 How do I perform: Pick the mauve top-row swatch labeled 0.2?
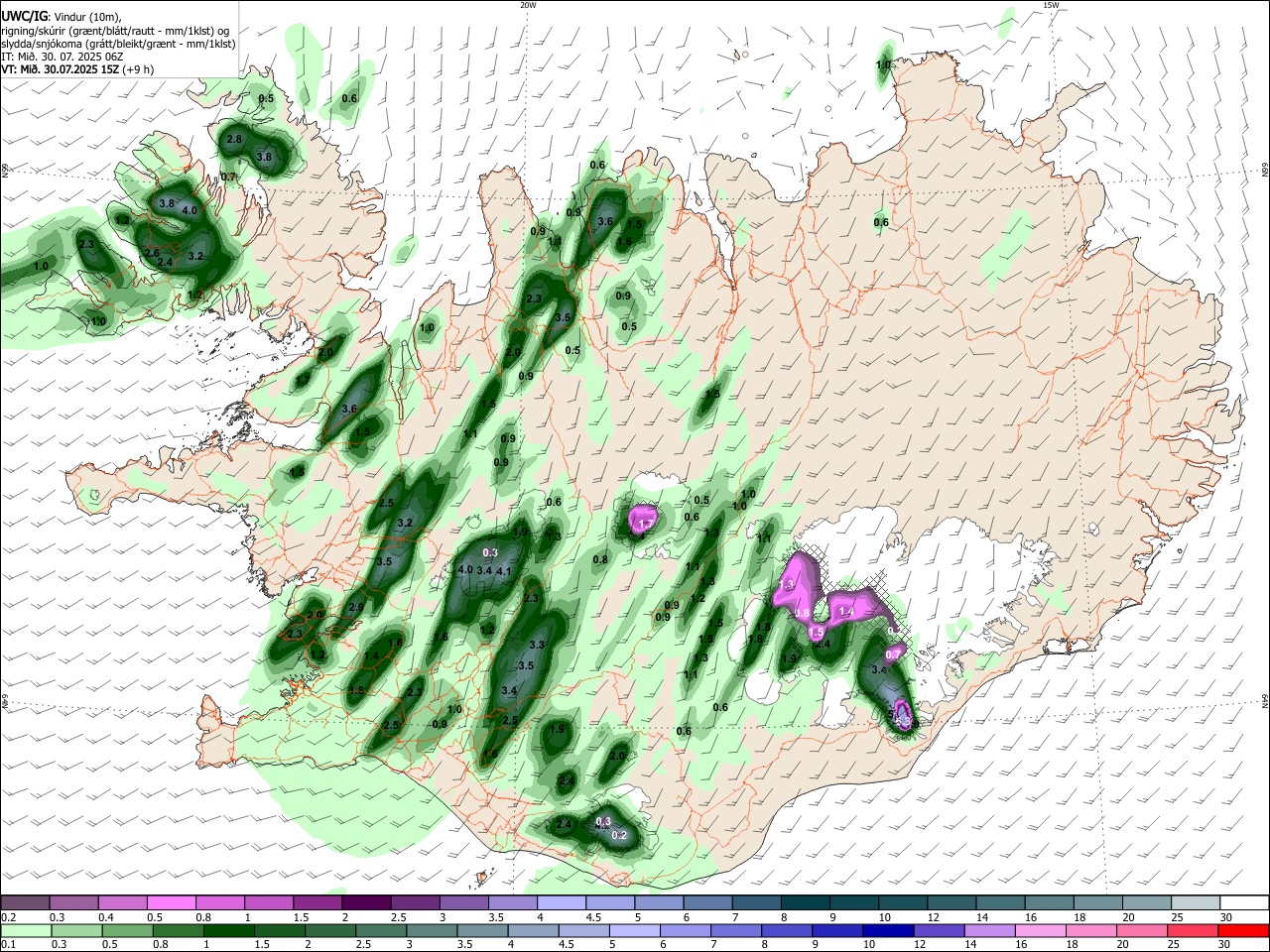(25, 902)
